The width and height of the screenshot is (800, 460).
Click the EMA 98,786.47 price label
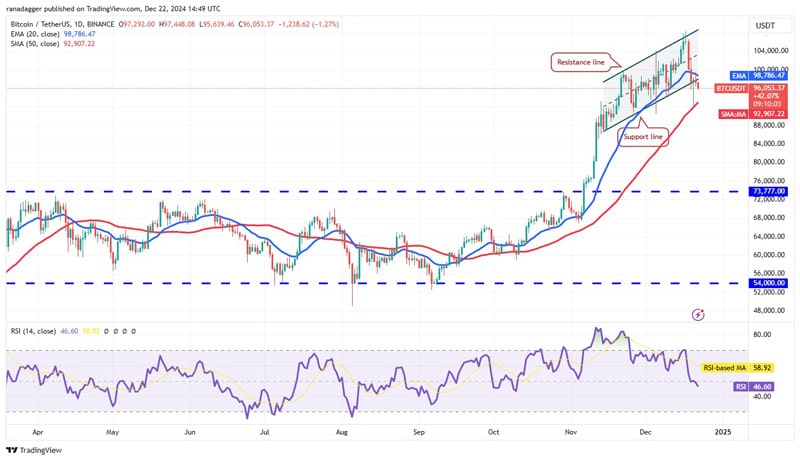[759, 75]
